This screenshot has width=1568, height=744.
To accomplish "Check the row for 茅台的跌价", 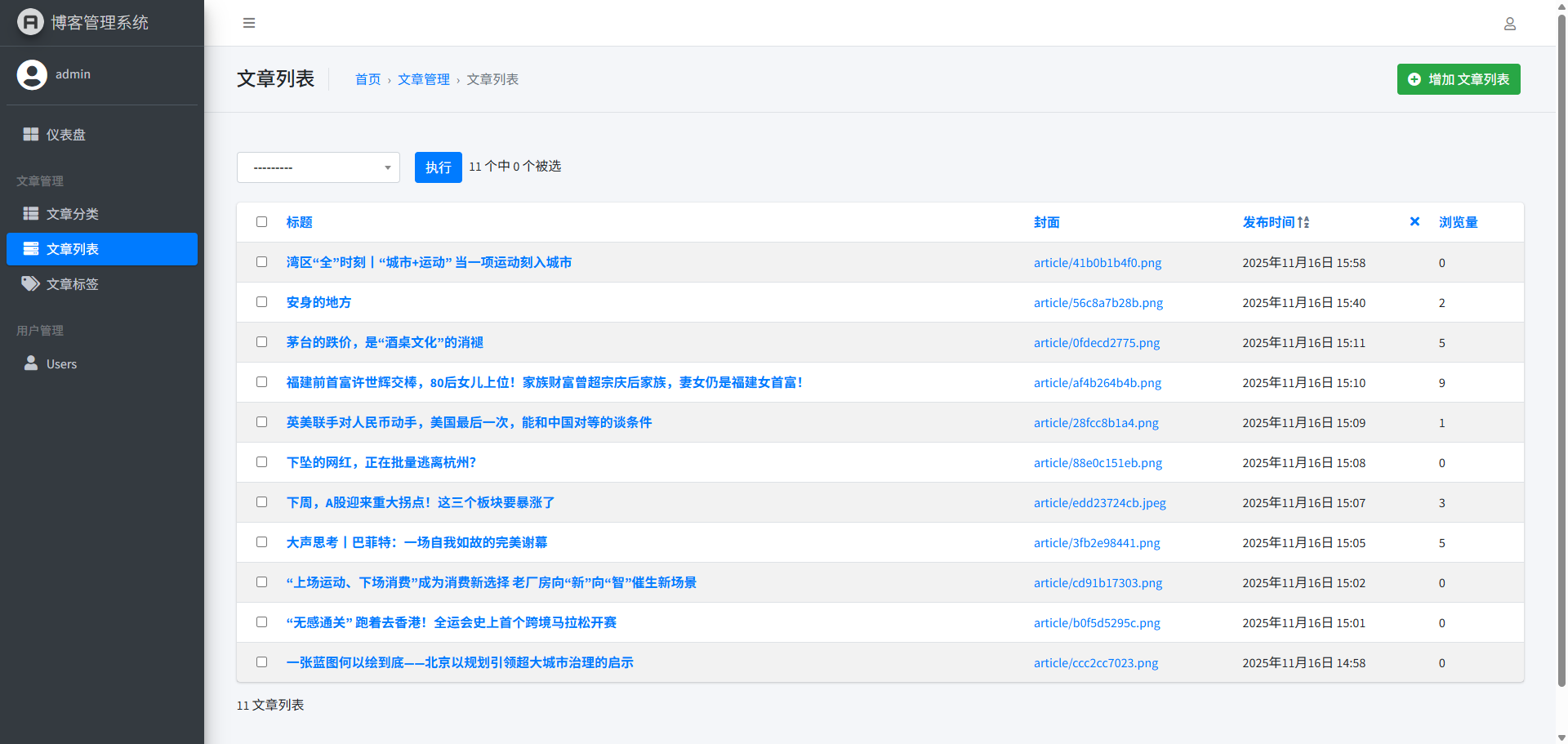I will 261,341.
